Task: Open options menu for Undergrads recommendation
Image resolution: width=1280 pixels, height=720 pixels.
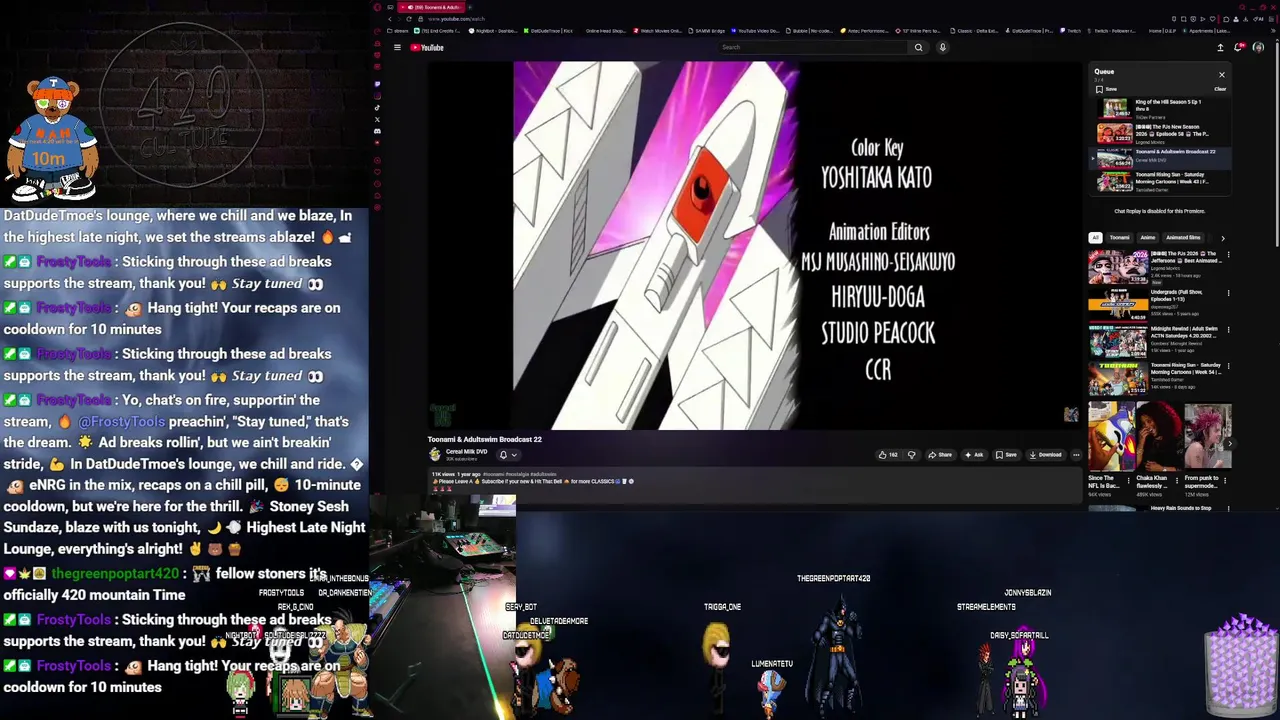Action: pyautogui.click(x=1228, y=293)
